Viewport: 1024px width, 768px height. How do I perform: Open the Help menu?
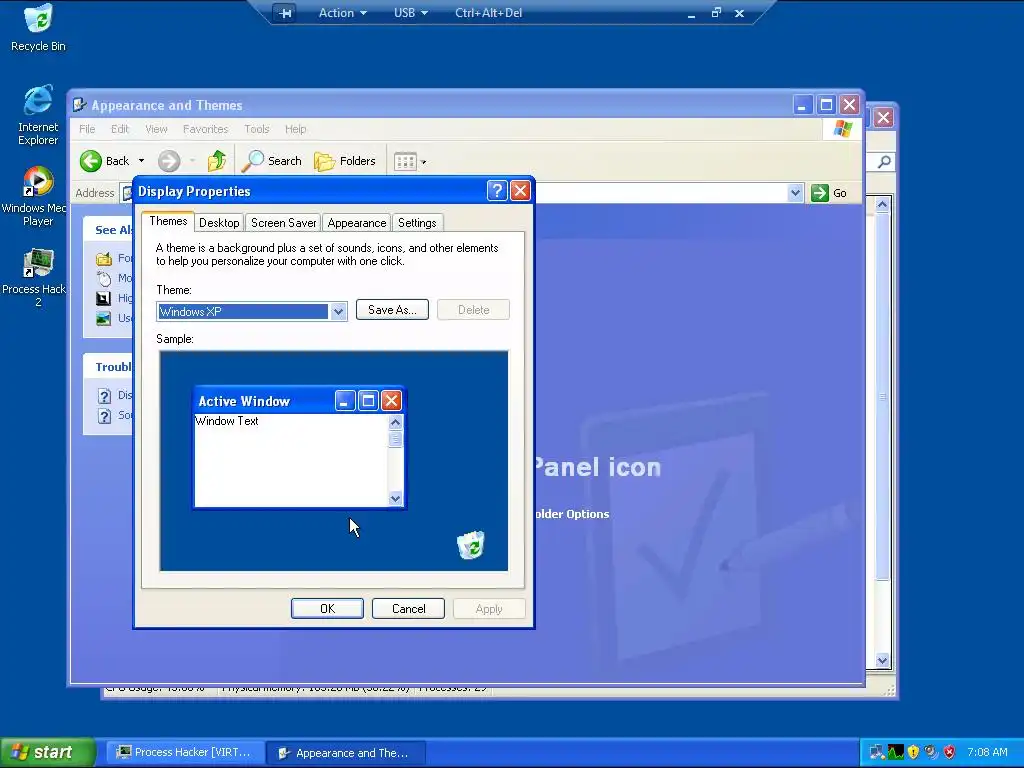click(x=295, y=129)
